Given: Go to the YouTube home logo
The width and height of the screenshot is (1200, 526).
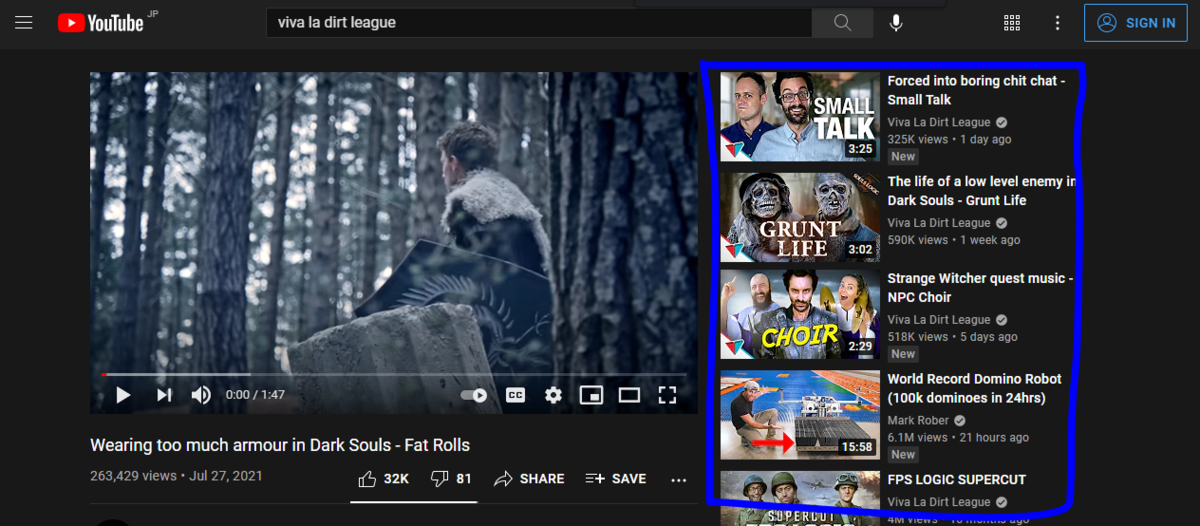Looking at the screenshot, I should pyautogui.click(x=101, y=22).
